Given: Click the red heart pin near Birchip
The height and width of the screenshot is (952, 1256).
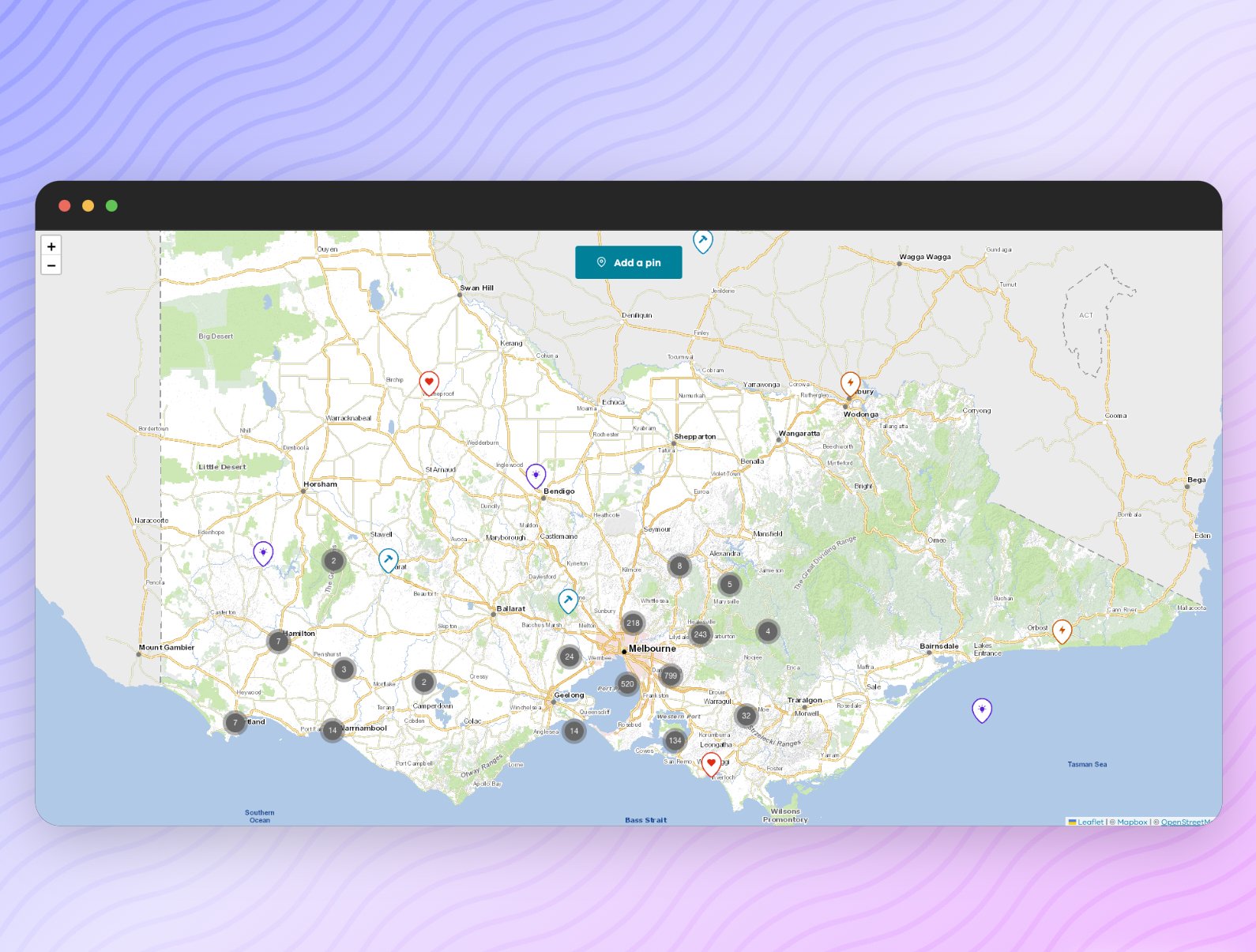Looking at the screenshot, I should (429, 382).
